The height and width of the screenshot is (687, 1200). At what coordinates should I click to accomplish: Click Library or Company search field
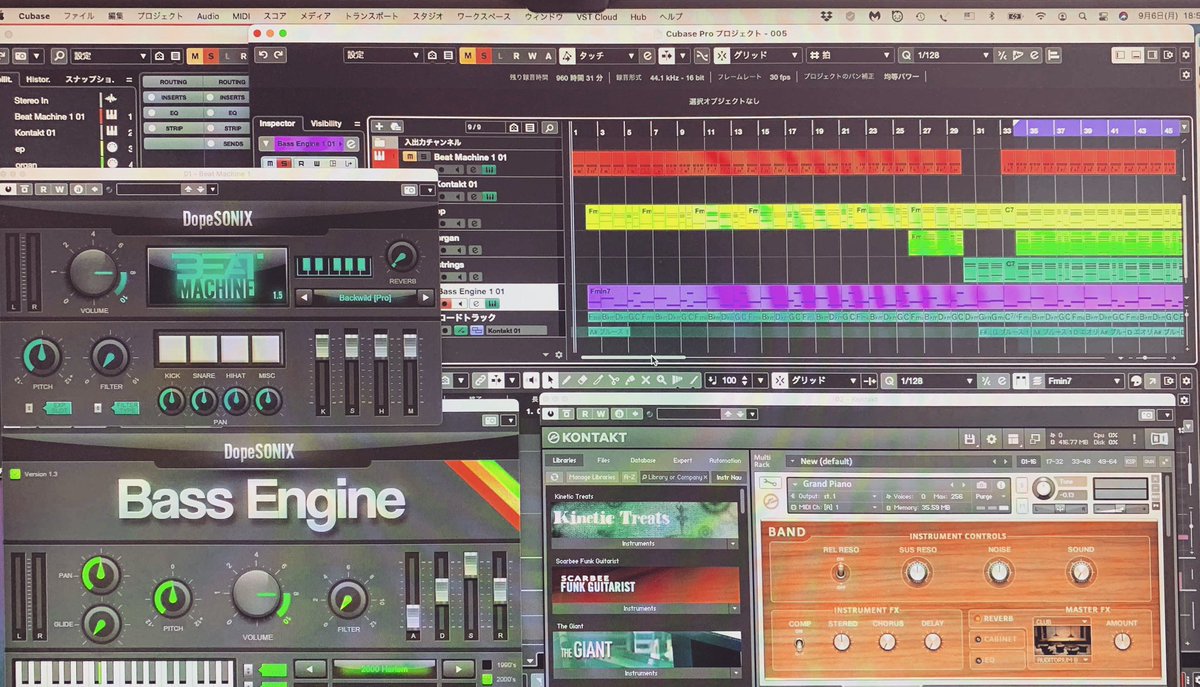click(x=673, y=477)
